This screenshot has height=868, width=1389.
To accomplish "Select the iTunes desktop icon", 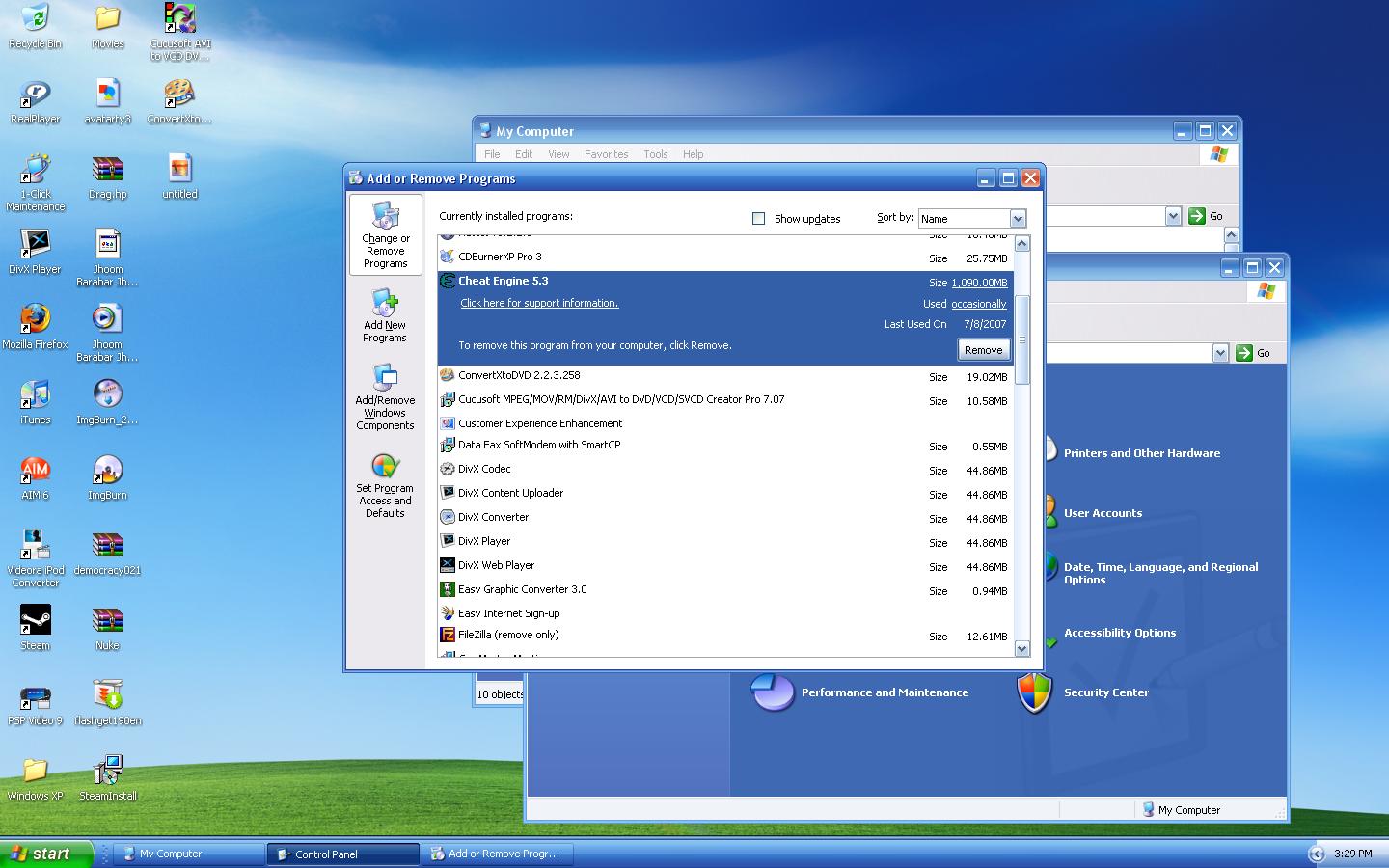I will pos(35,394).
